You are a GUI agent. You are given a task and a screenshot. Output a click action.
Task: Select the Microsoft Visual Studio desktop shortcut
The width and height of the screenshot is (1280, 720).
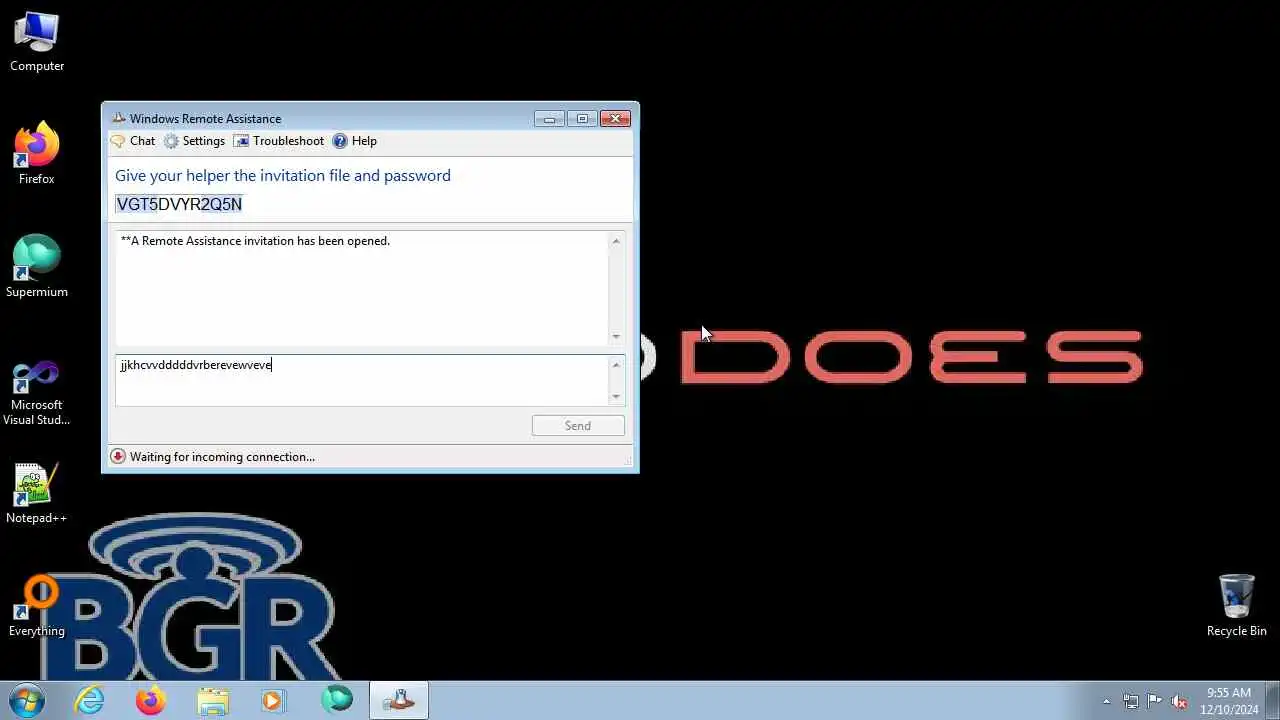(37, 393)
